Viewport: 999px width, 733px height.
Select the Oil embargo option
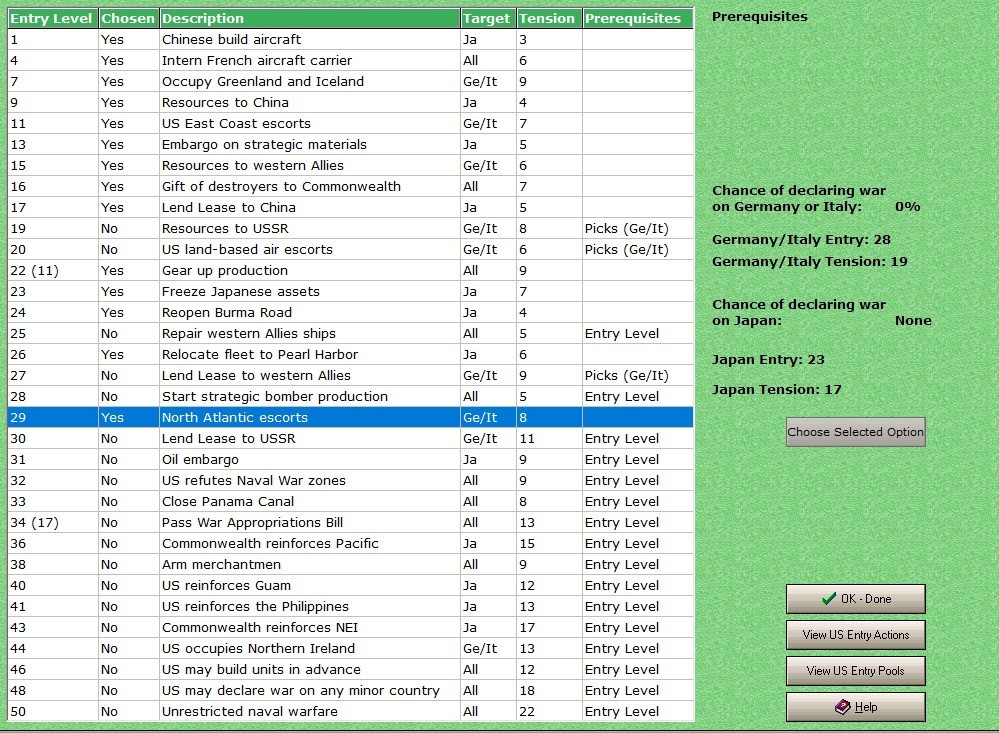[x=350, y=460]
